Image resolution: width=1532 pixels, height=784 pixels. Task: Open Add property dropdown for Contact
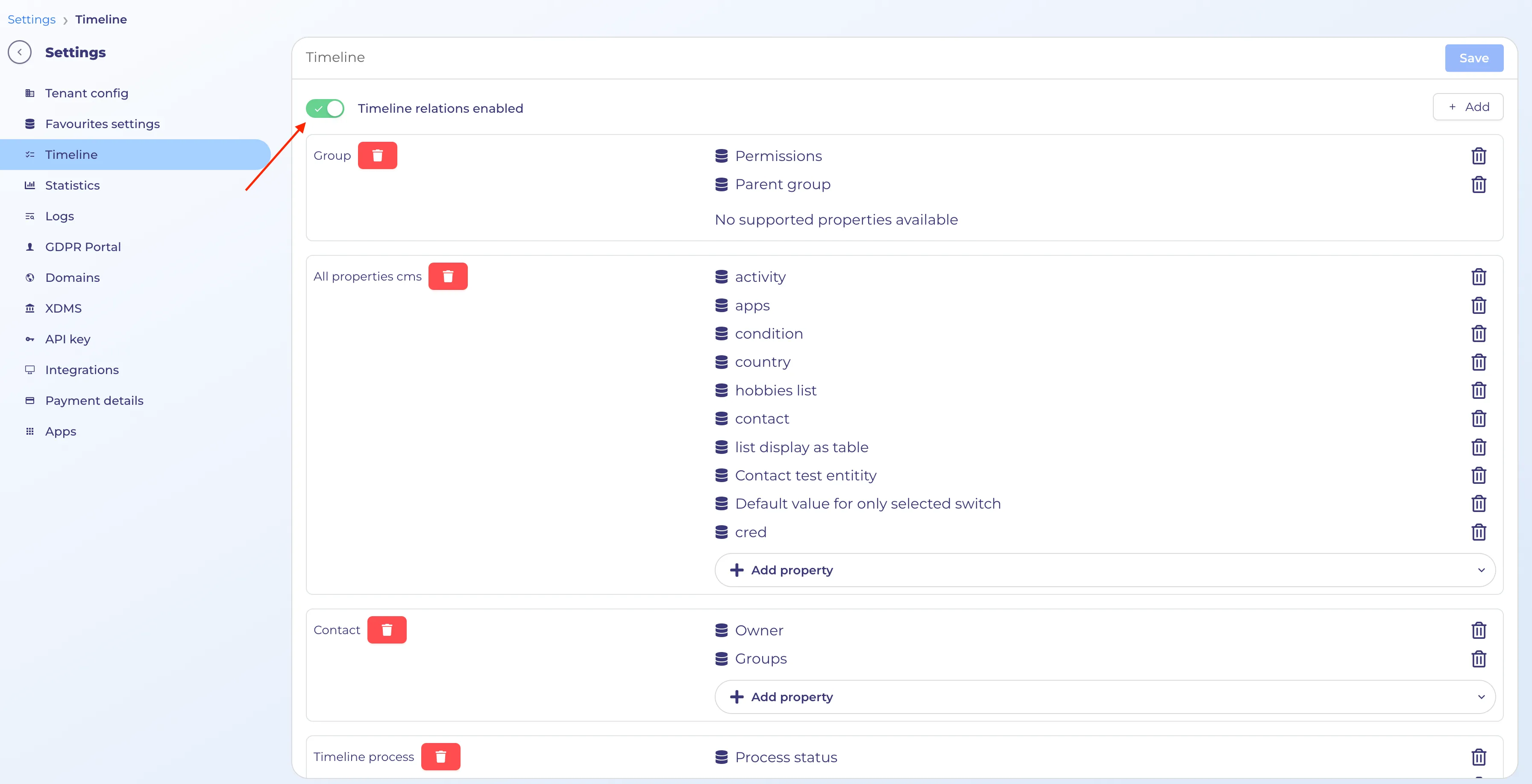click(1104, 696)
